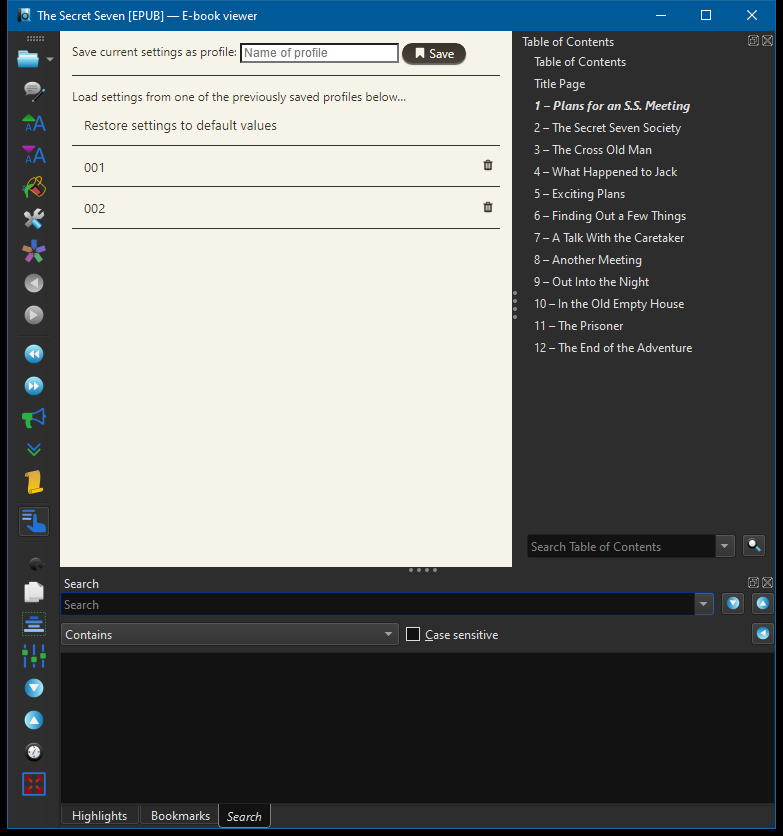
Task: Load saved profile 001
Action: [286, 167]
